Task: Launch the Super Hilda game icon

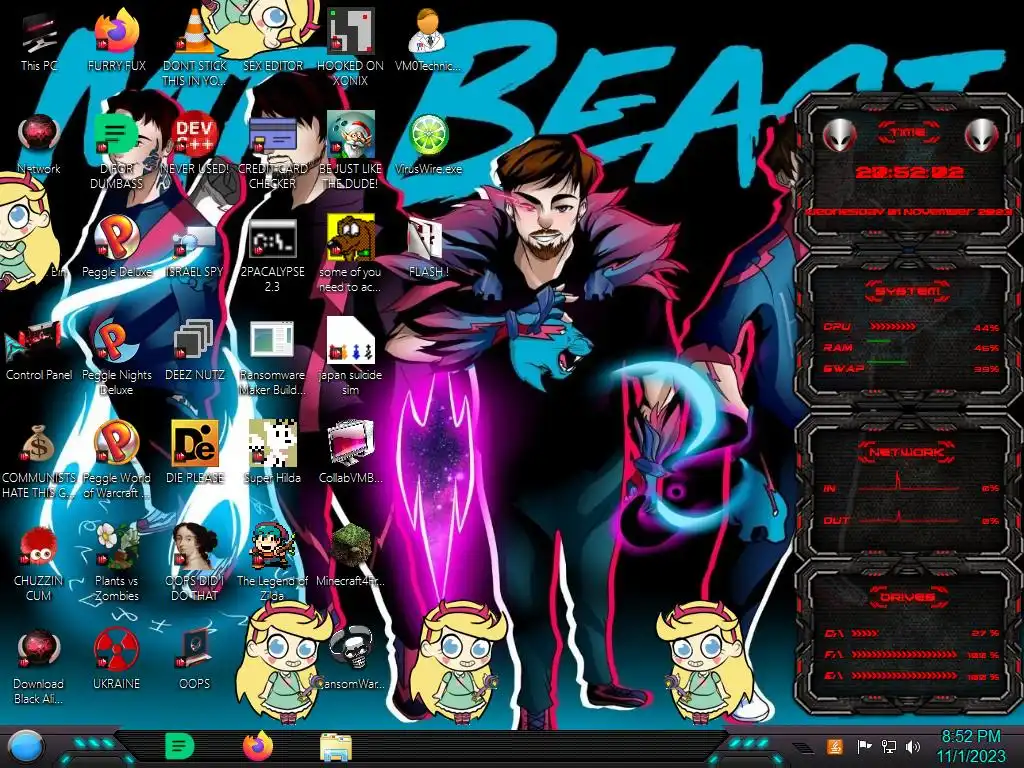Action: (x=272, y=452)
